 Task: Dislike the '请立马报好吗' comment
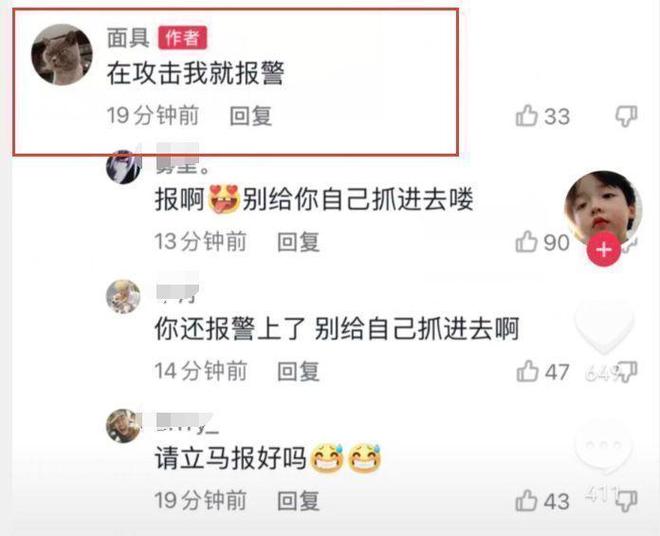pos(626,501)
